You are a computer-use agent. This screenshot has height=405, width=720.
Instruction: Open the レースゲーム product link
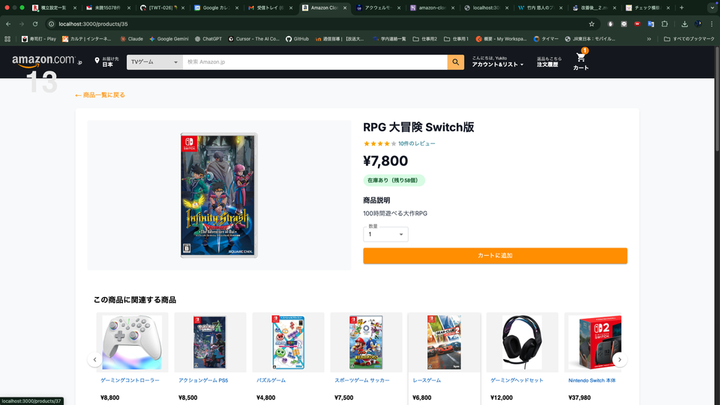click(427, 380)
